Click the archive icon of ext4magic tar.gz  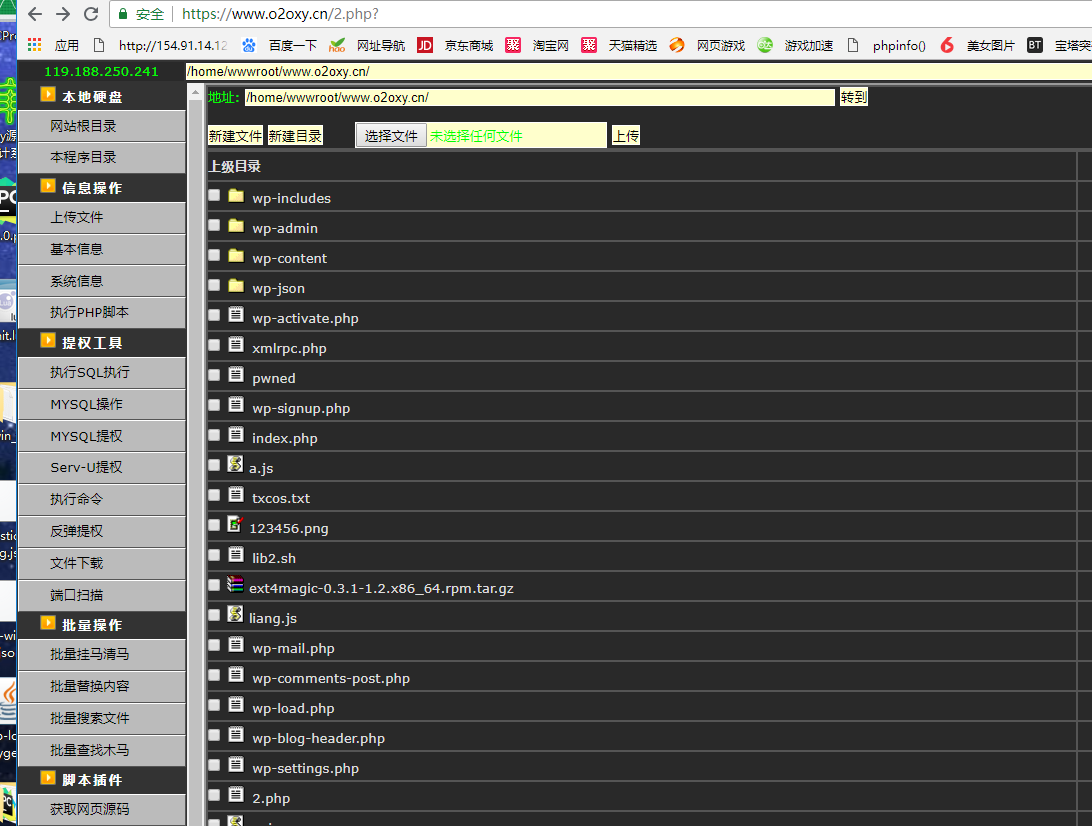(x=235, y=584)
